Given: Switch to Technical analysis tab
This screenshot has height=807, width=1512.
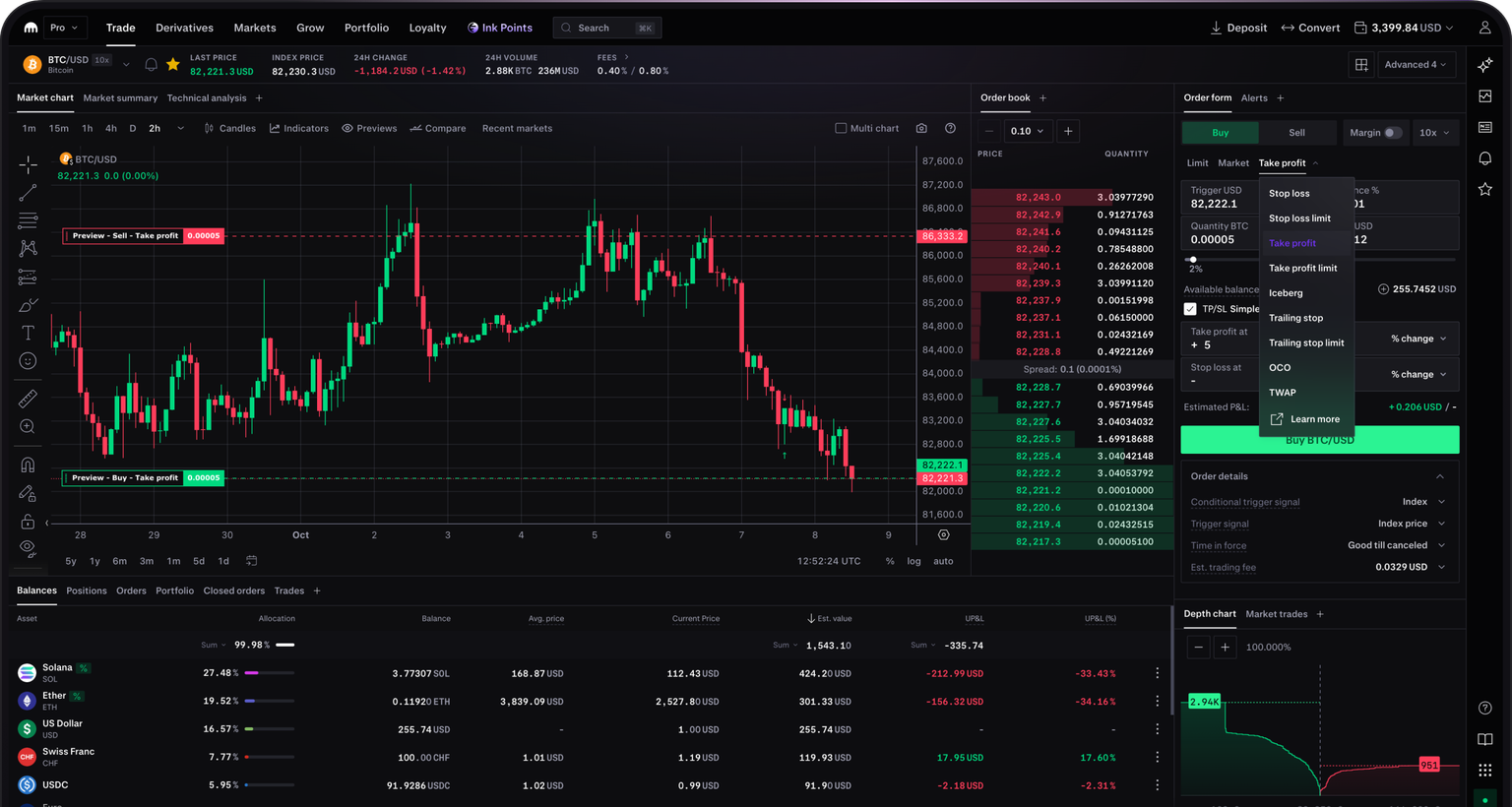Looking at the screenshot, I should 207,98.
